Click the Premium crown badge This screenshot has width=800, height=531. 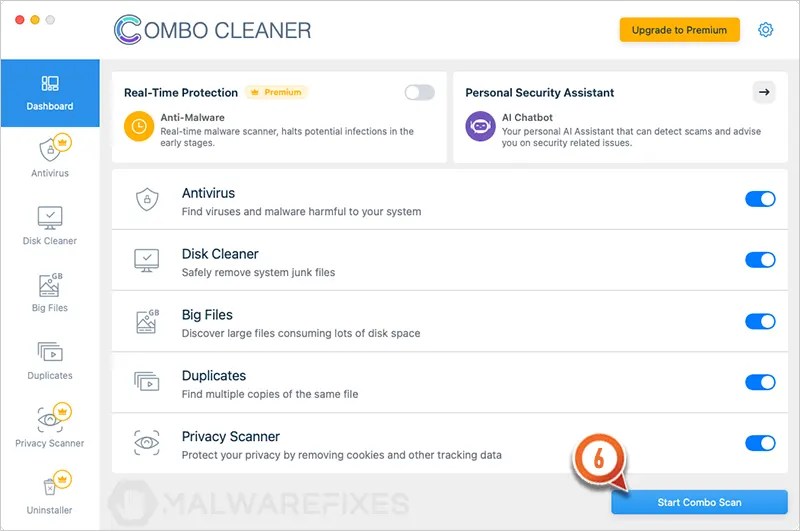coord(276,92)
